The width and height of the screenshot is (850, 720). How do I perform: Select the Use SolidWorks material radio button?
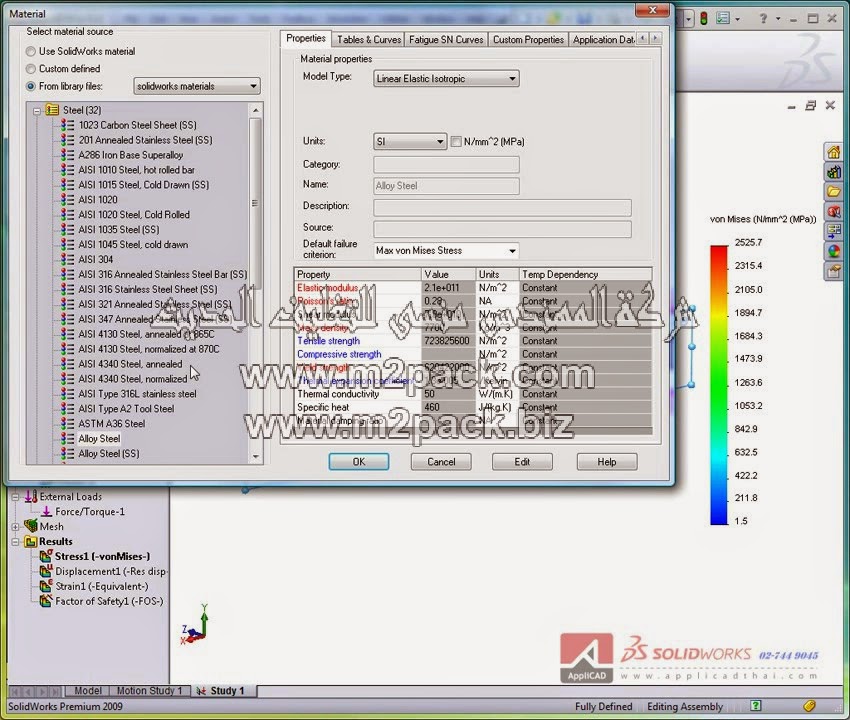[x=31, y=52]
